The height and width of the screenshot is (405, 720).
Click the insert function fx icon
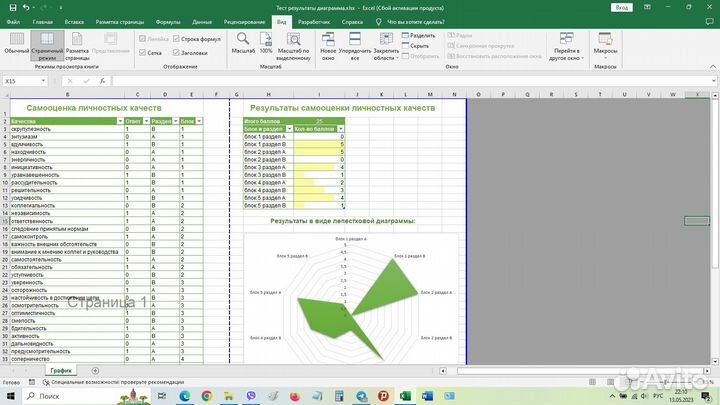(102, 81)
